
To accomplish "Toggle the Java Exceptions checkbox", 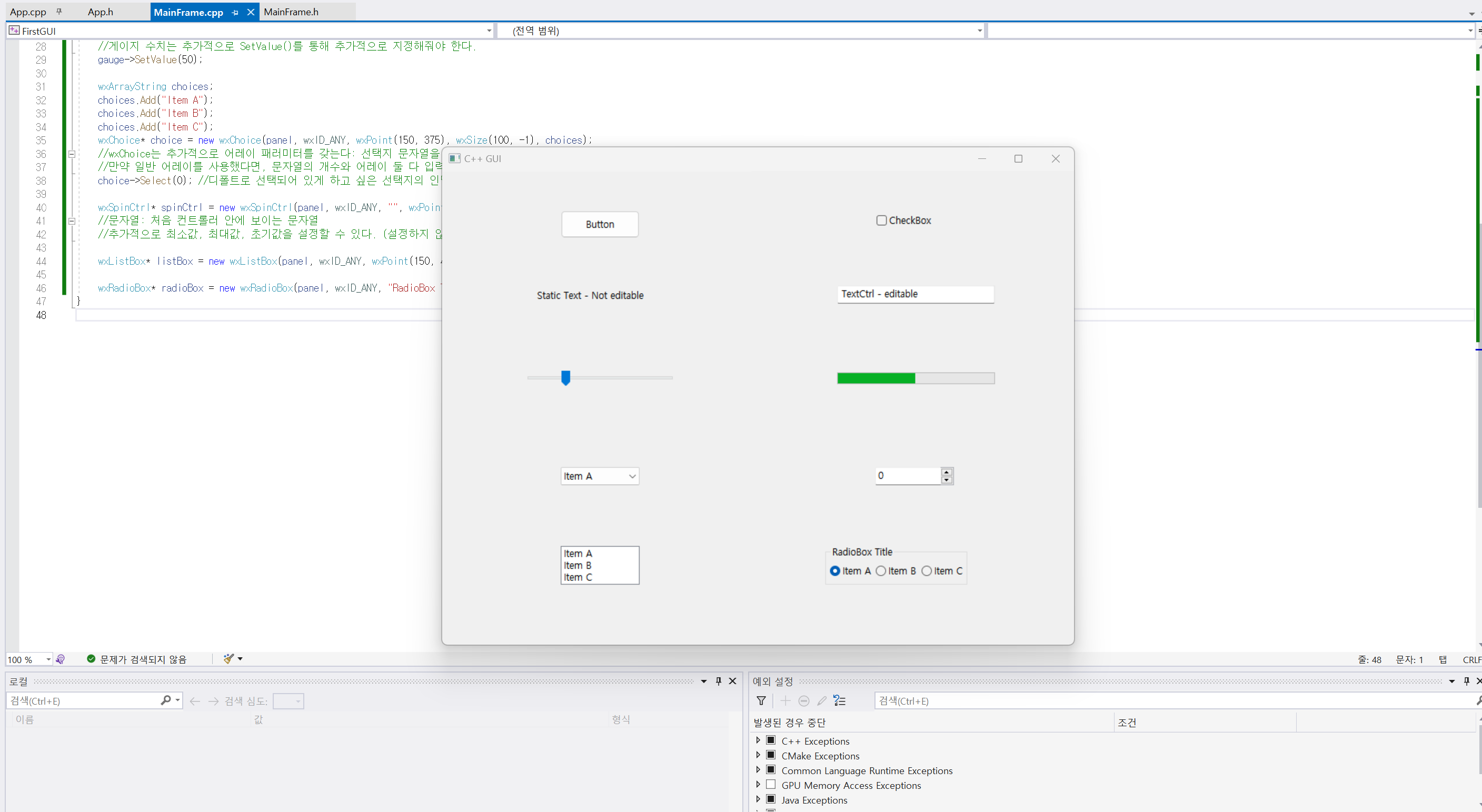I will tap(771, 799).
